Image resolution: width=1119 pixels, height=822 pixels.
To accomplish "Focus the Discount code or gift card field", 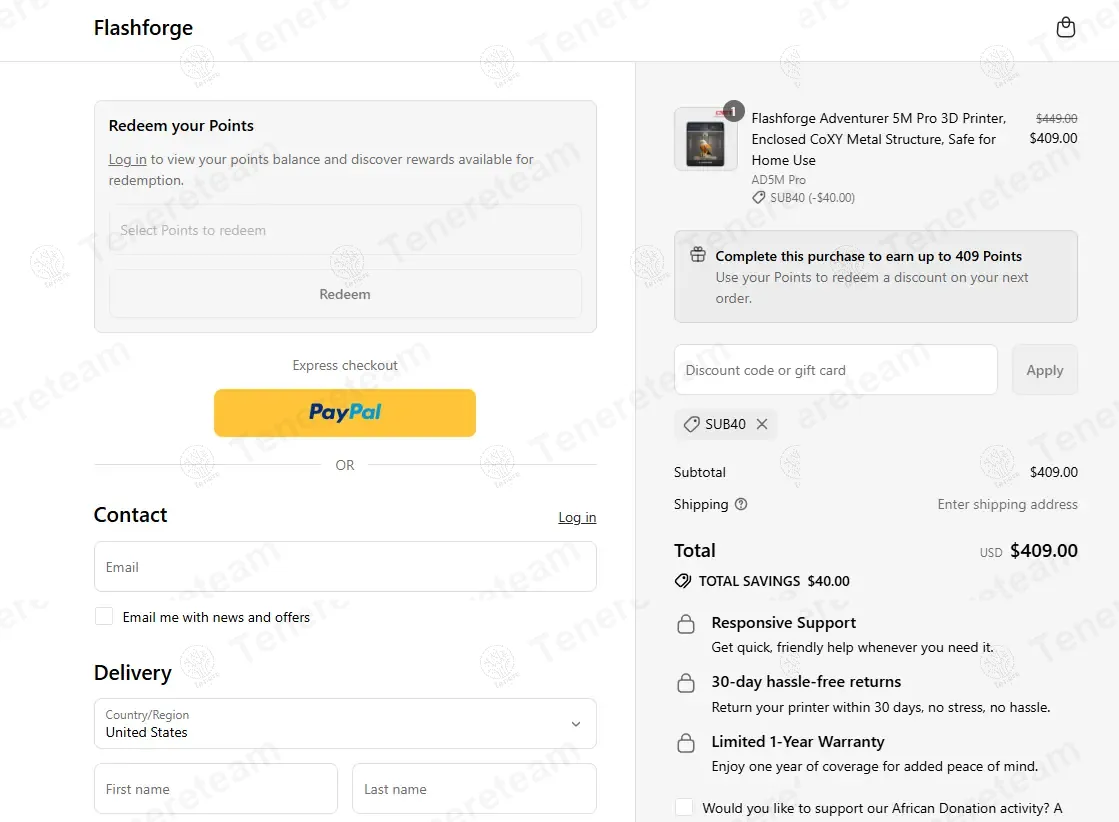I will point(835,370).
